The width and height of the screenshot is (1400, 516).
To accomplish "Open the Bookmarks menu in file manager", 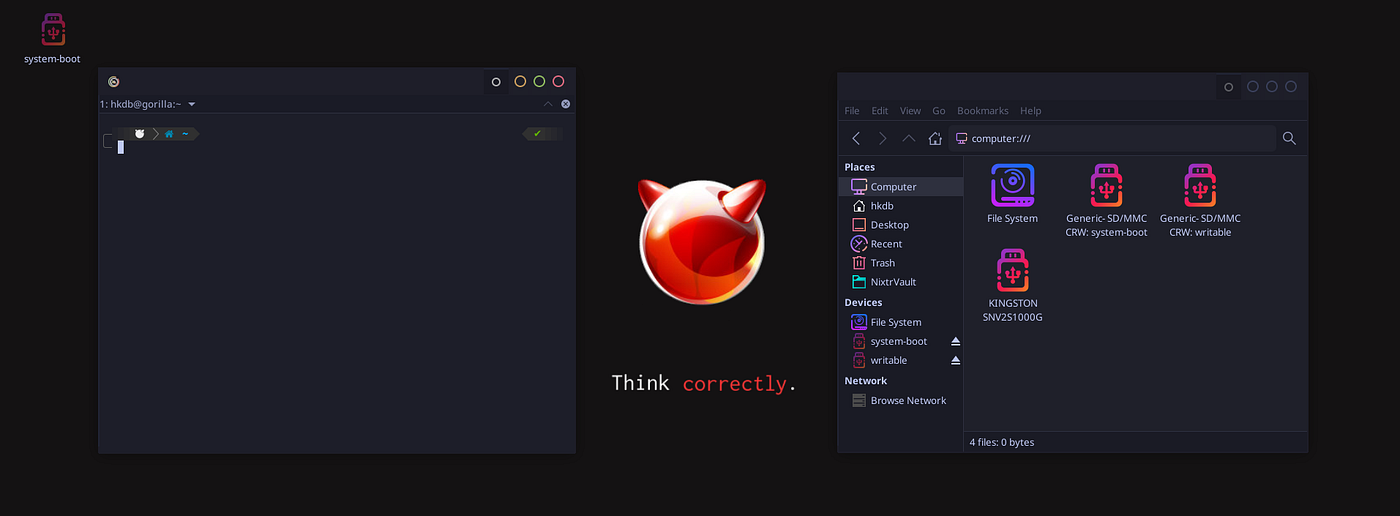I will (x=983, y=111).
